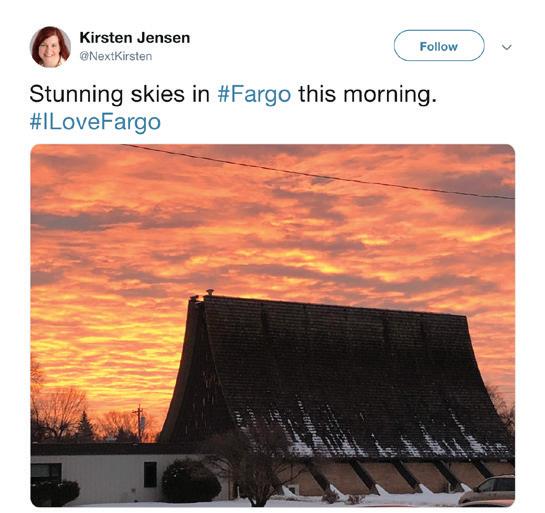Viewport: 545px width, 513px height.
Task: Click the roof vent atop the building
Action: click(210, 292)
